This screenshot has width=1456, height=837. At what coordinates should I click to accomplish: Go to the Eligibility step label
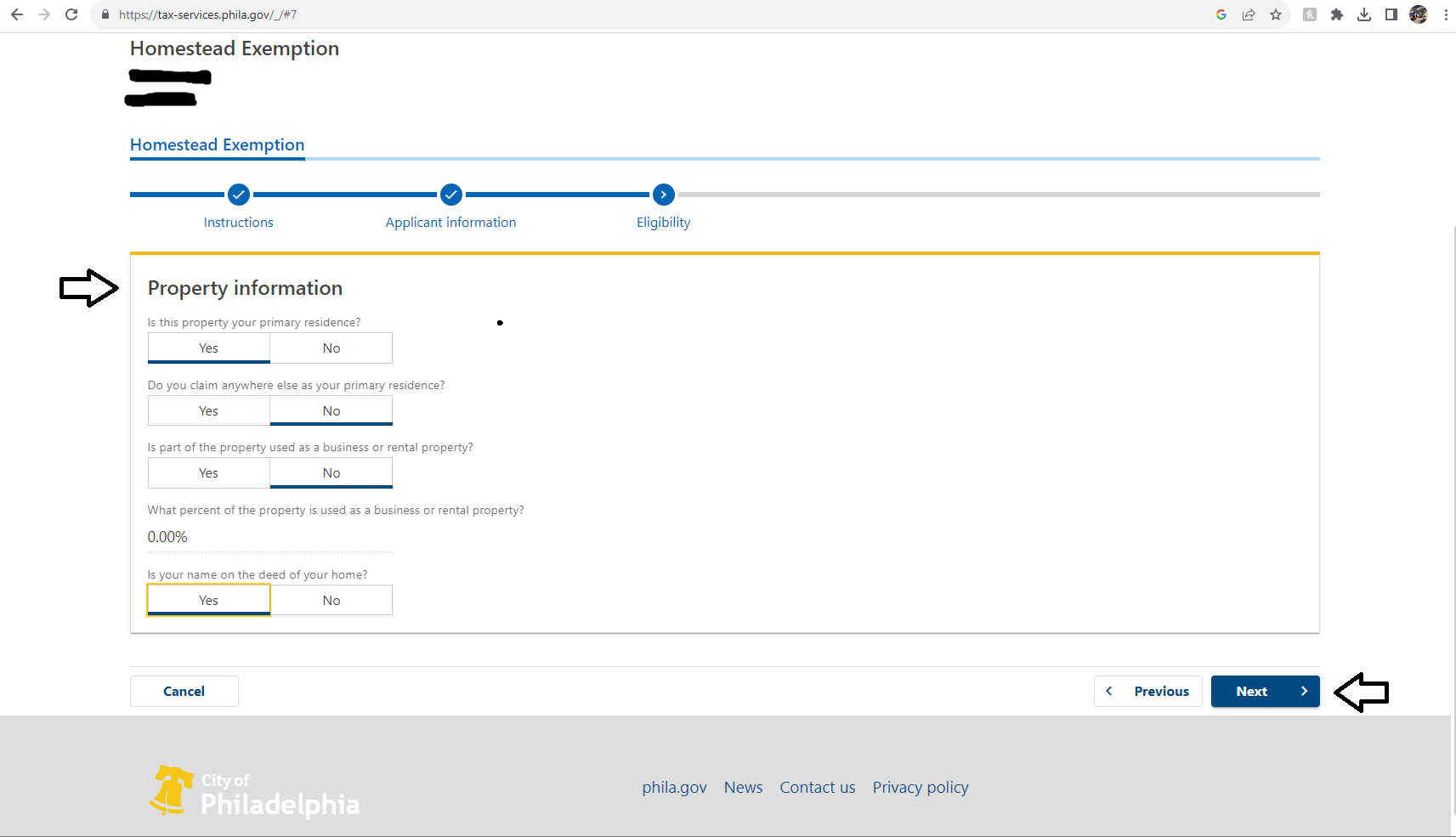(664, 223)
